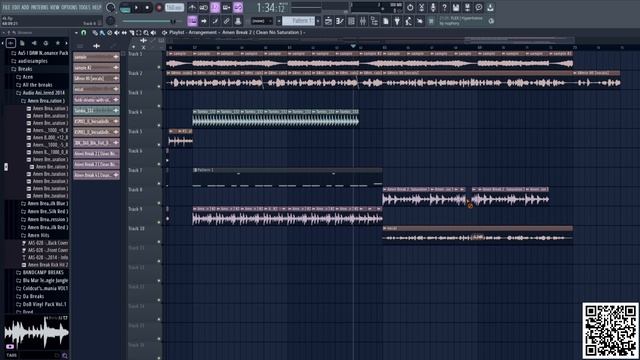
Task: Click the render export icon
Action: point(467,7)
